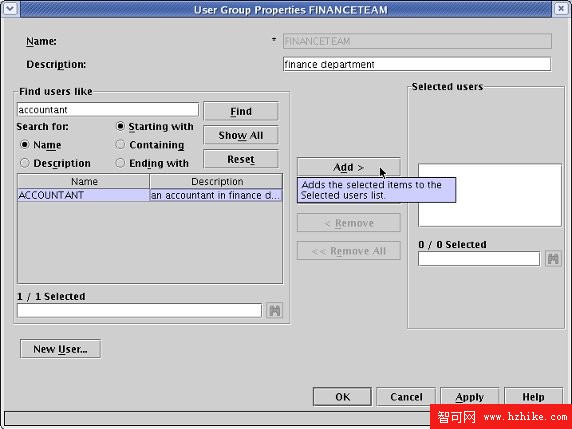The width and height of the screenshot is (572, 429).
Task: Click the binoculars icon under Find users list
Action: tap(274, 310)
